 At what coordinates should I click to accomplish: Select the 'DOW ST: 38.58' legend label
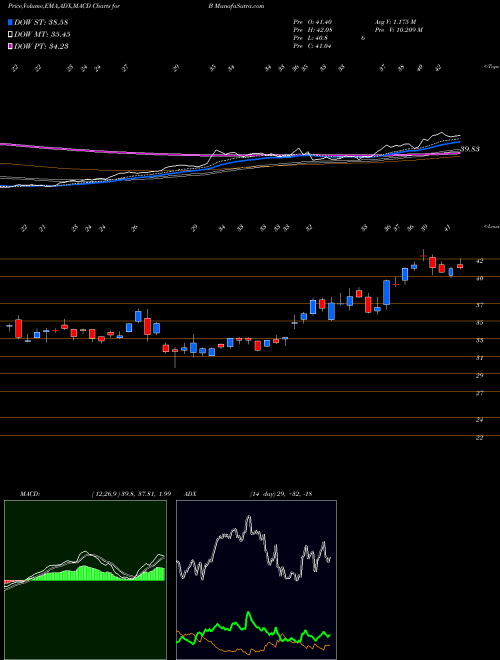pyautogui.click(x=41, y=22)
